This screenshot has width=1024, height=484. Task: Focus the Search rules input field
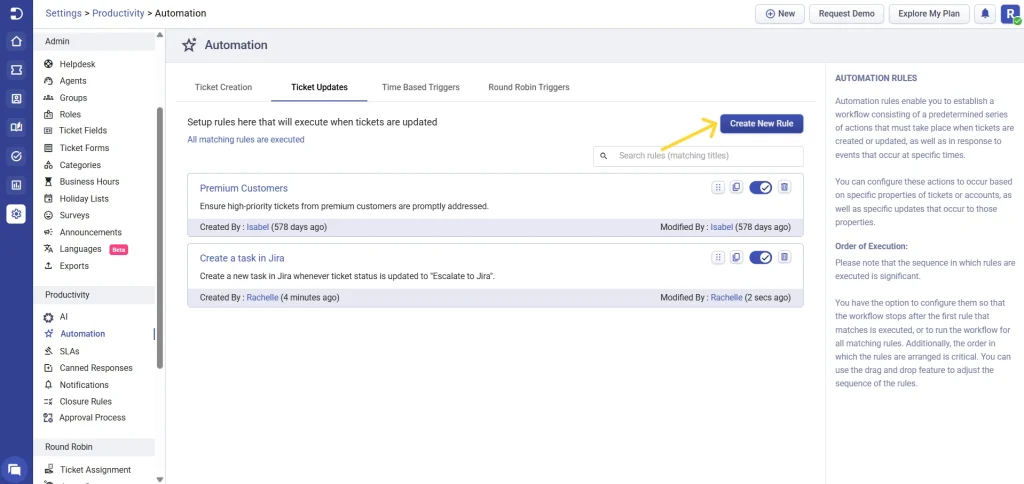(698, 156)
